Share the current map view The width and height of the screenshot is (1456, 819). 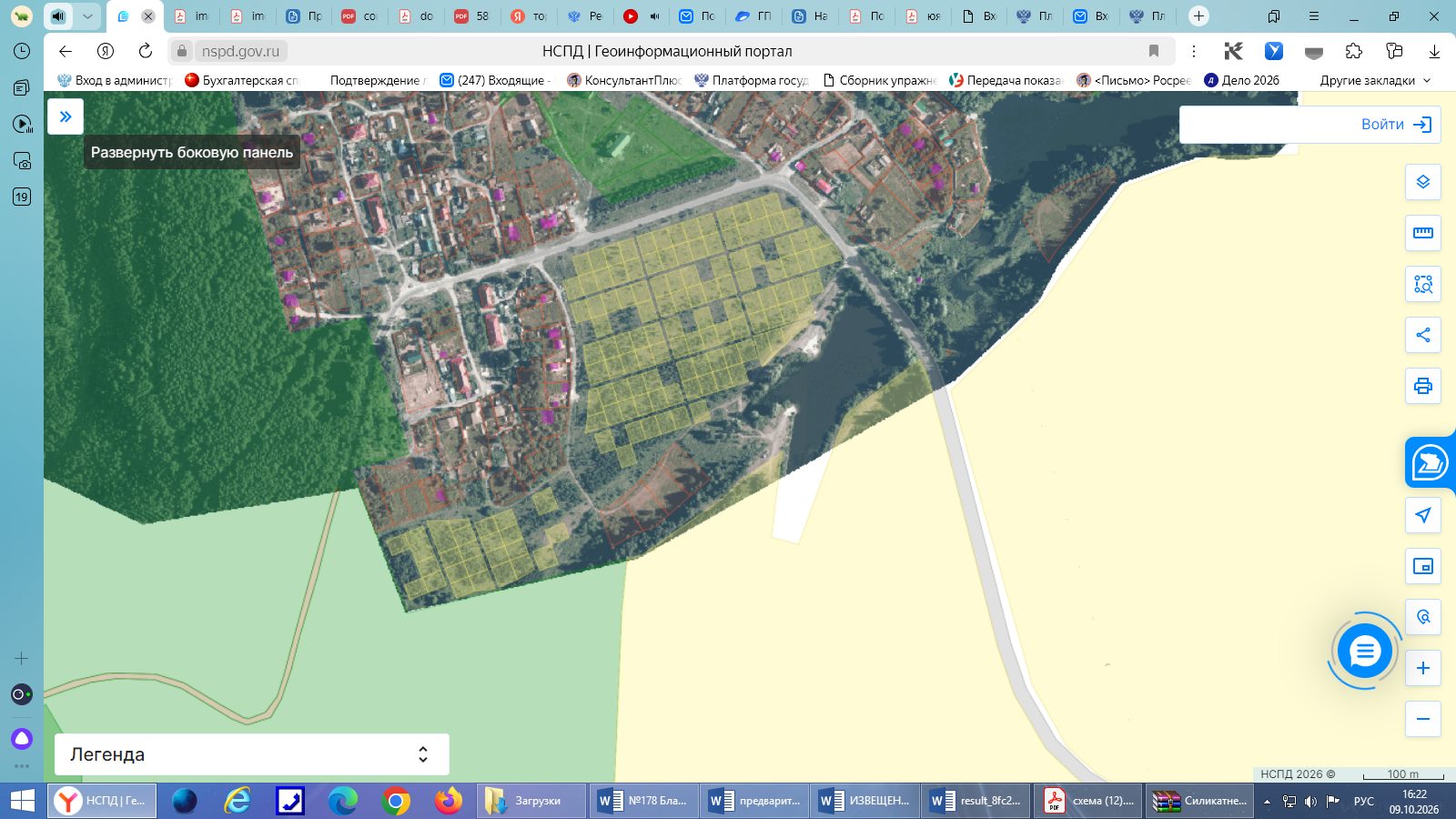pyautogui.click(x=1423, y=335)
